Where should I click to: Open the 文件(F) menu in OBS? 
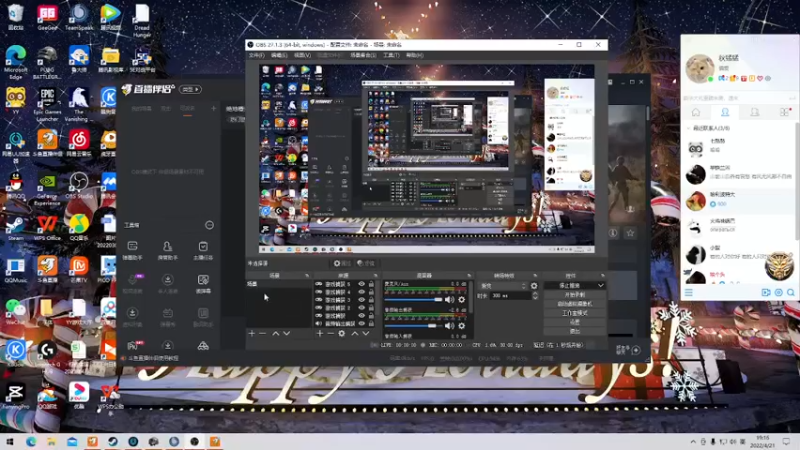[257, 55]
